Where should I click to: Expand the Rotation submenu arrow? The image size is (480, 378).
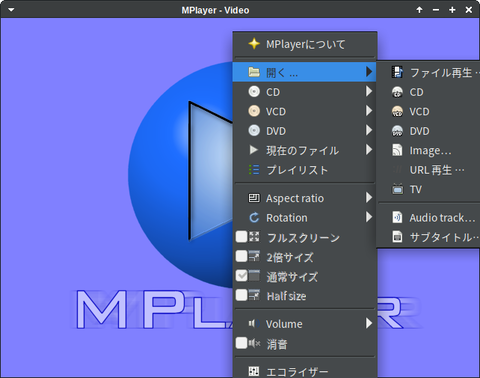[369, 217]
